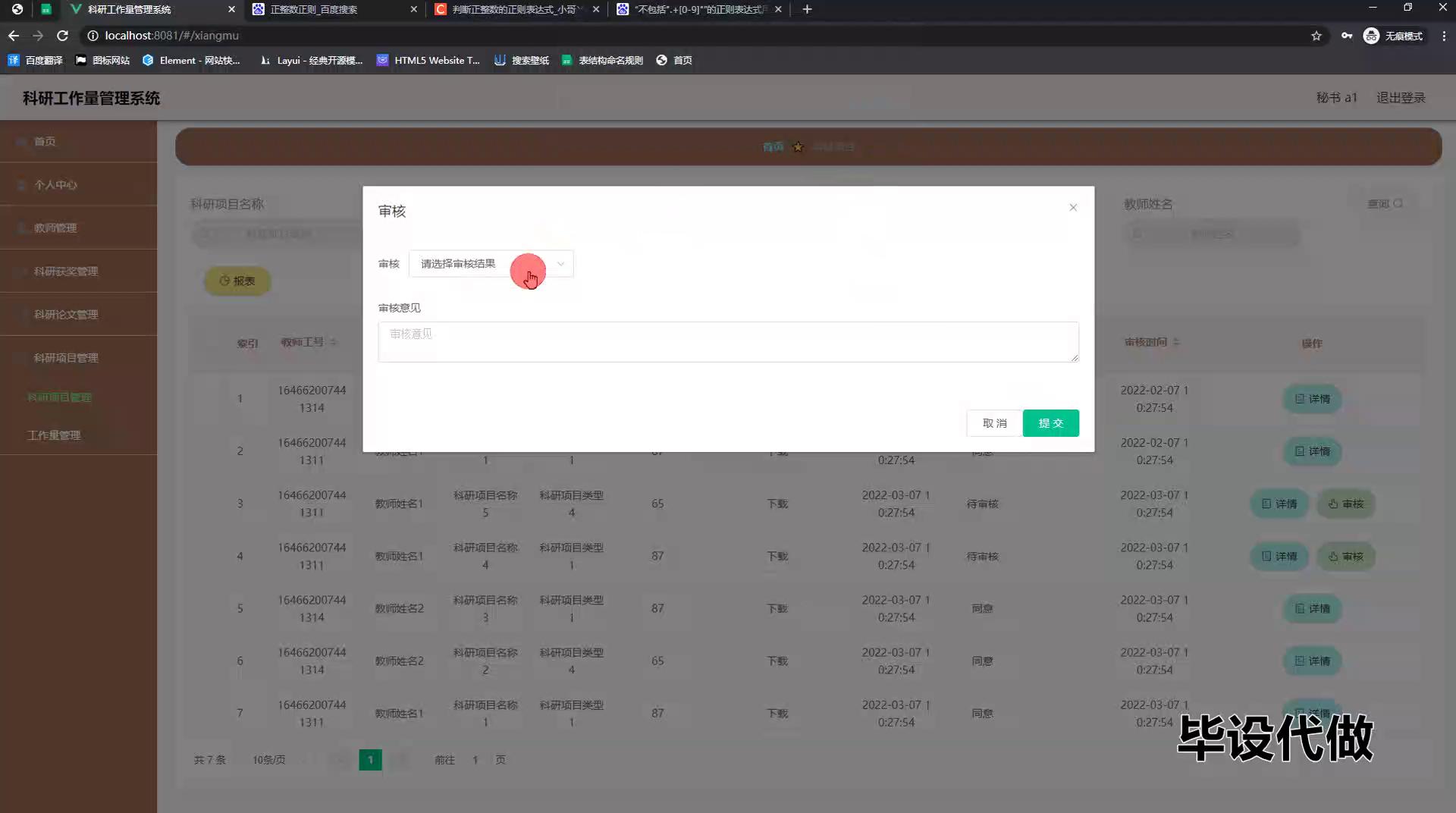Open a new browser tab
1456x813 pixels.
pos(807,9)
